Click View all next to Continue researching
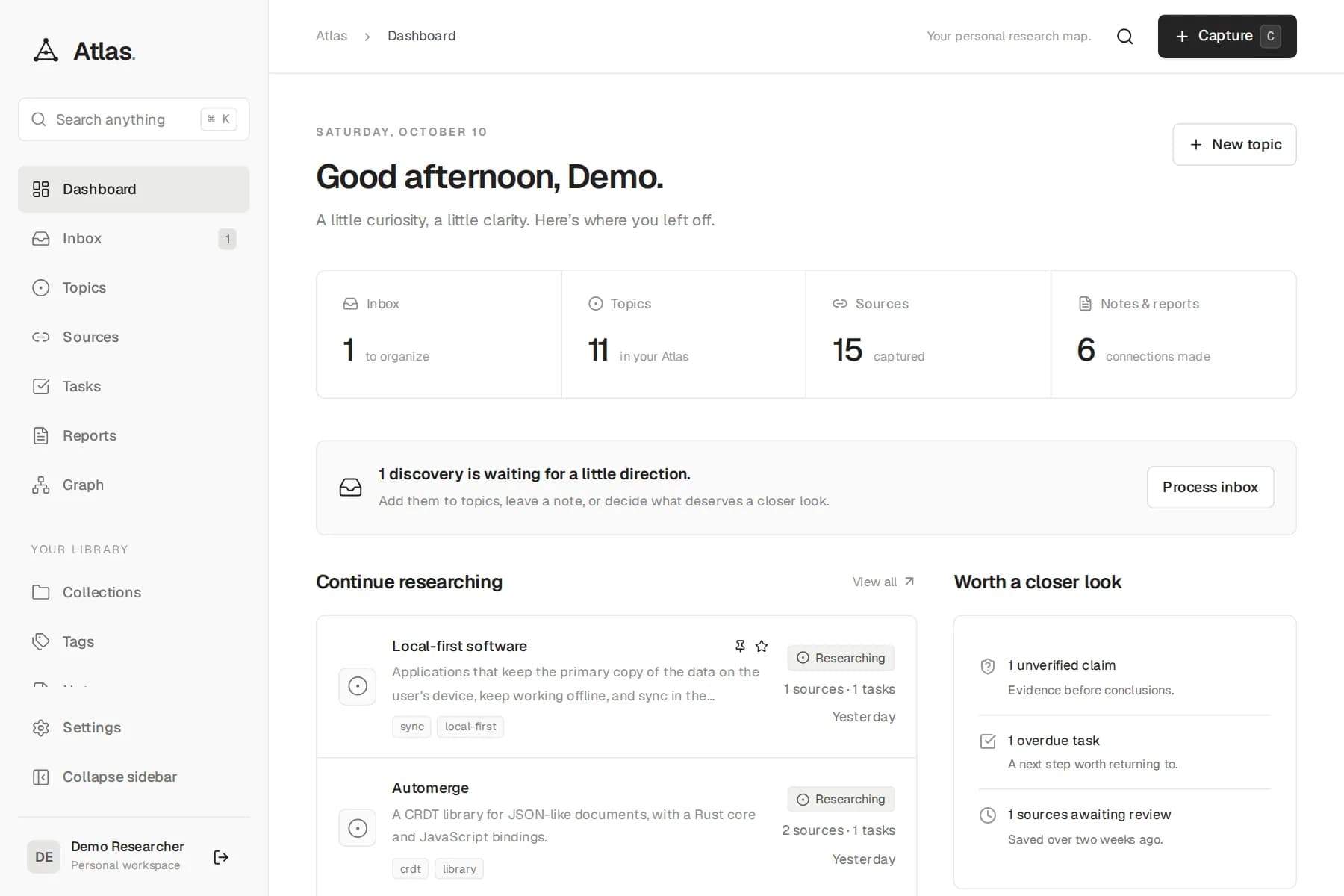This screenshot has width=1344, height=896. (883, 582)
